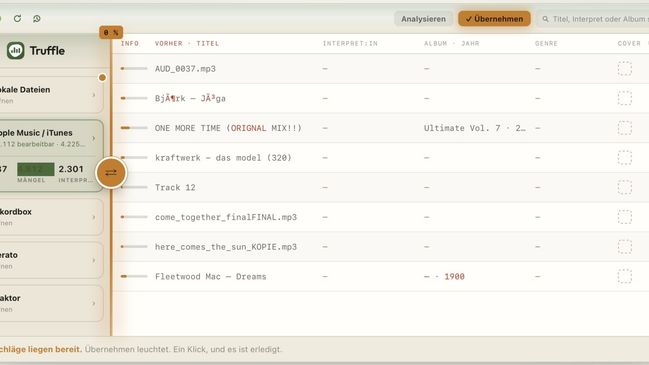The image size is (649, 365).
Task: Click empty cover placeholder for kraftwerk – das model
Action: (625, 158)
